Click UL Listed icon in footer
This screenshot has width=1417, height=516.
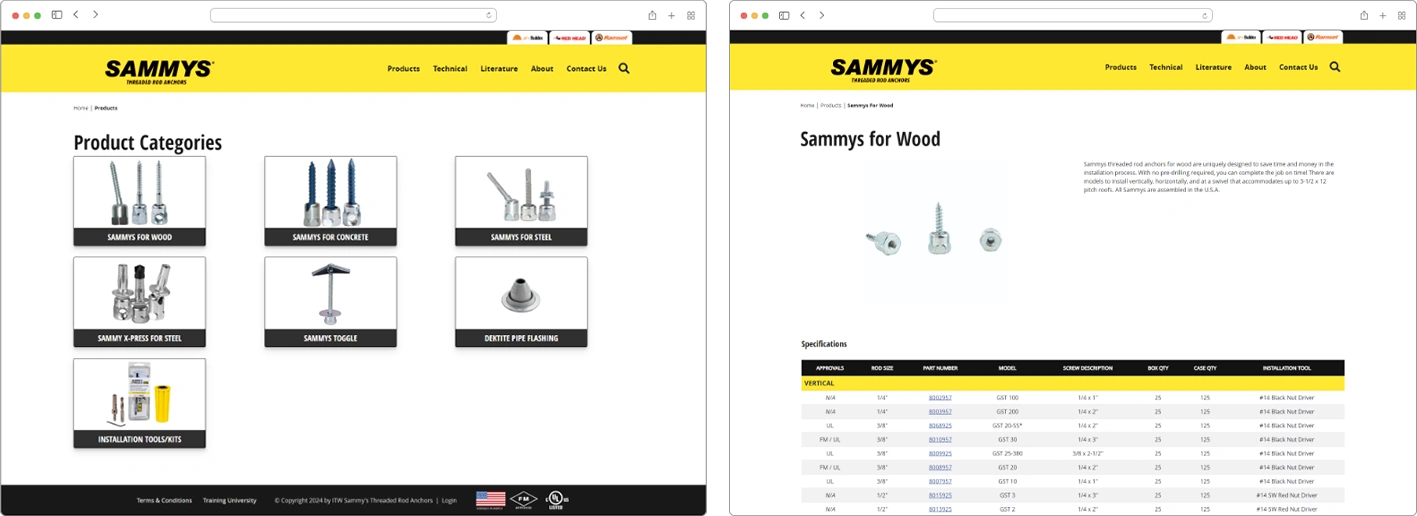[x=555, y=500]
